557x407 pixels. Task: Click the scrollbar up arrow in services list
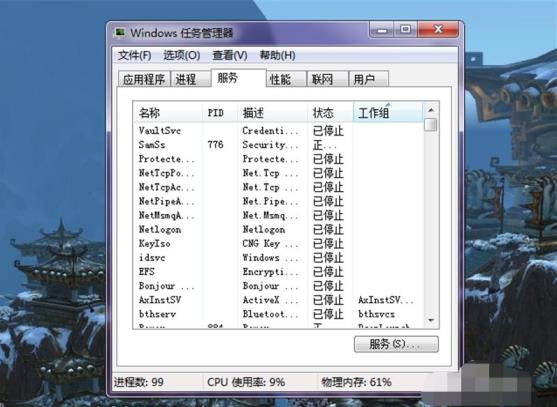coord(431,110)
